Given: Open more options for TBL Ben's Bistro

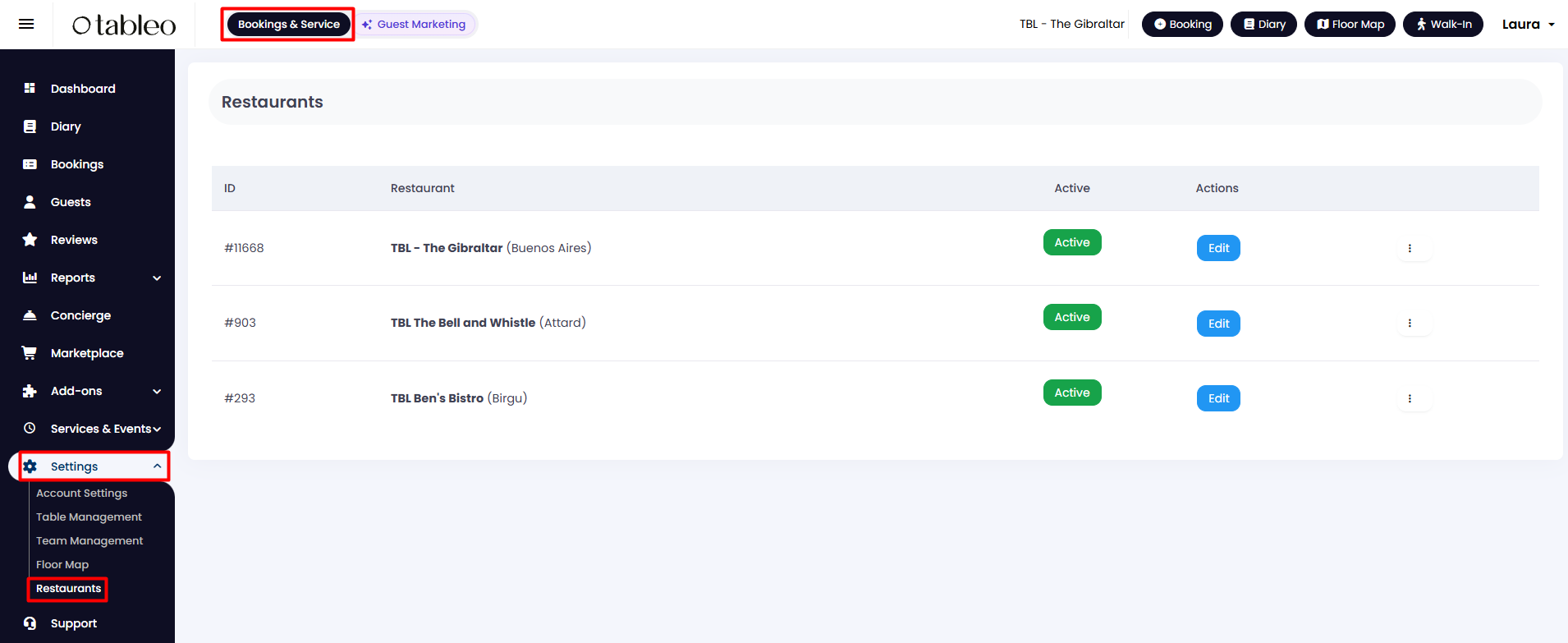Looking at the screenshot, I should (1410, 398).
